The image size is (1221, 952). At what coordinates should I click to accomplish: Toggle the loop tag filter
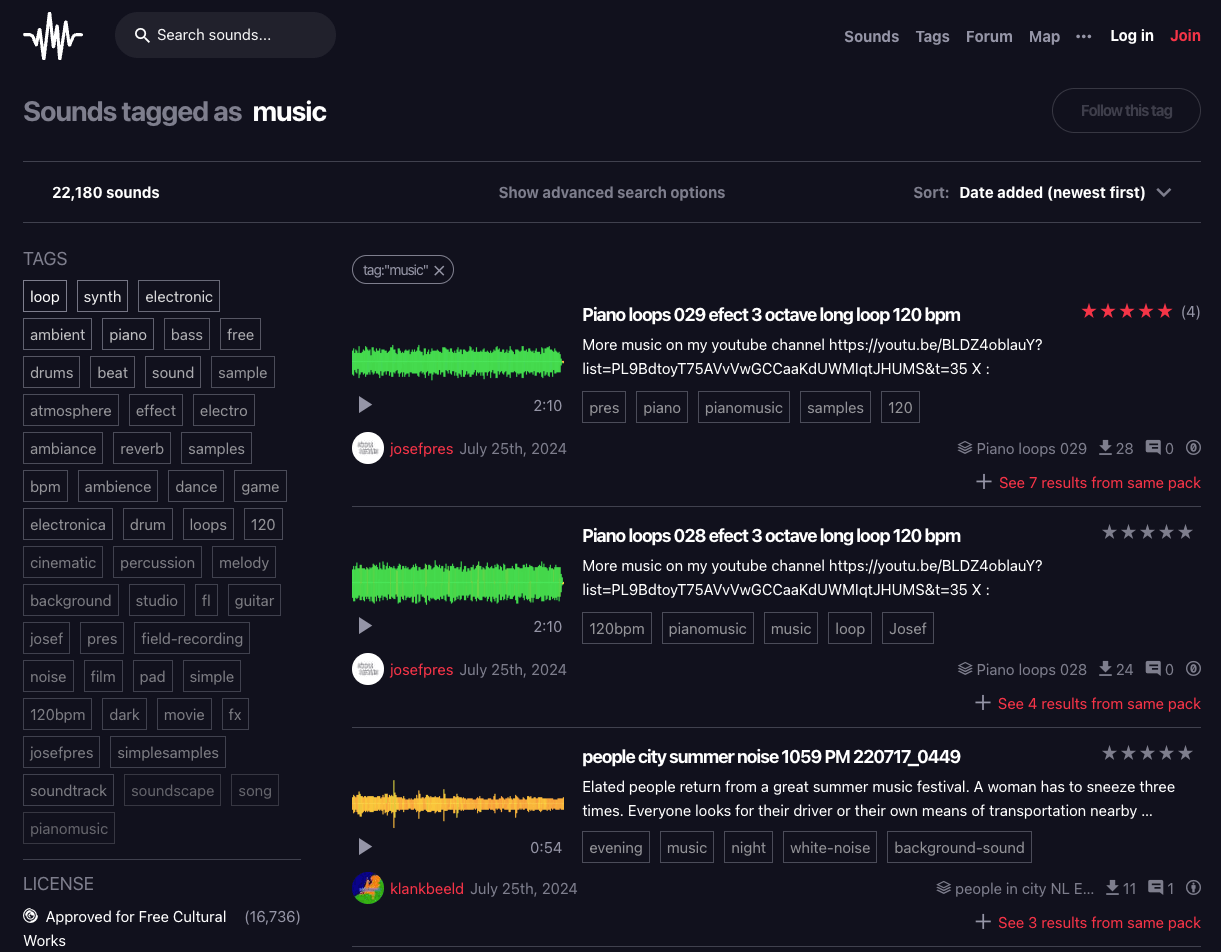(x=45, y=297)
